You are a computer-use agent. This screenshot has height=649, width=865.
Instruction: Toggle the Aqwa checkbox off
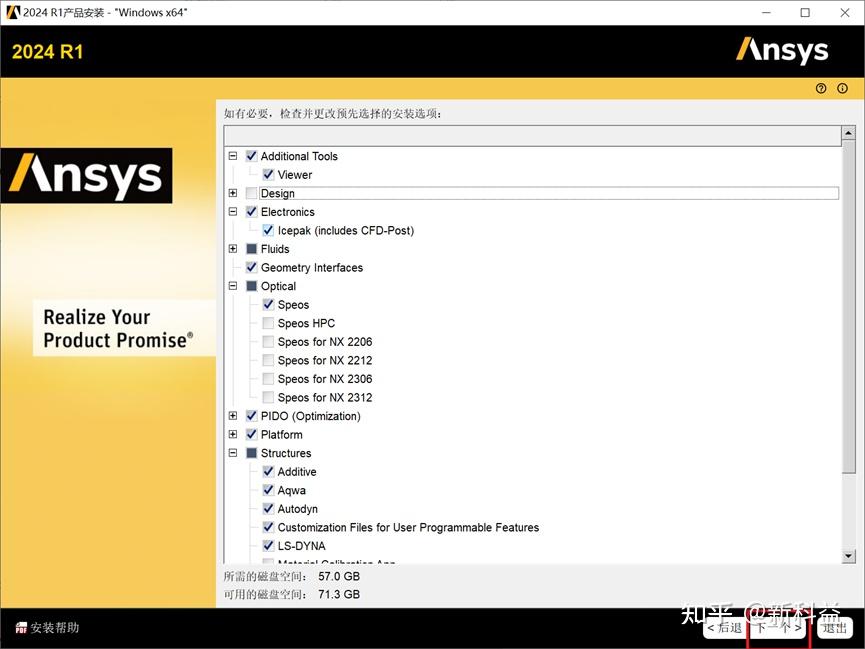(268, 490)
